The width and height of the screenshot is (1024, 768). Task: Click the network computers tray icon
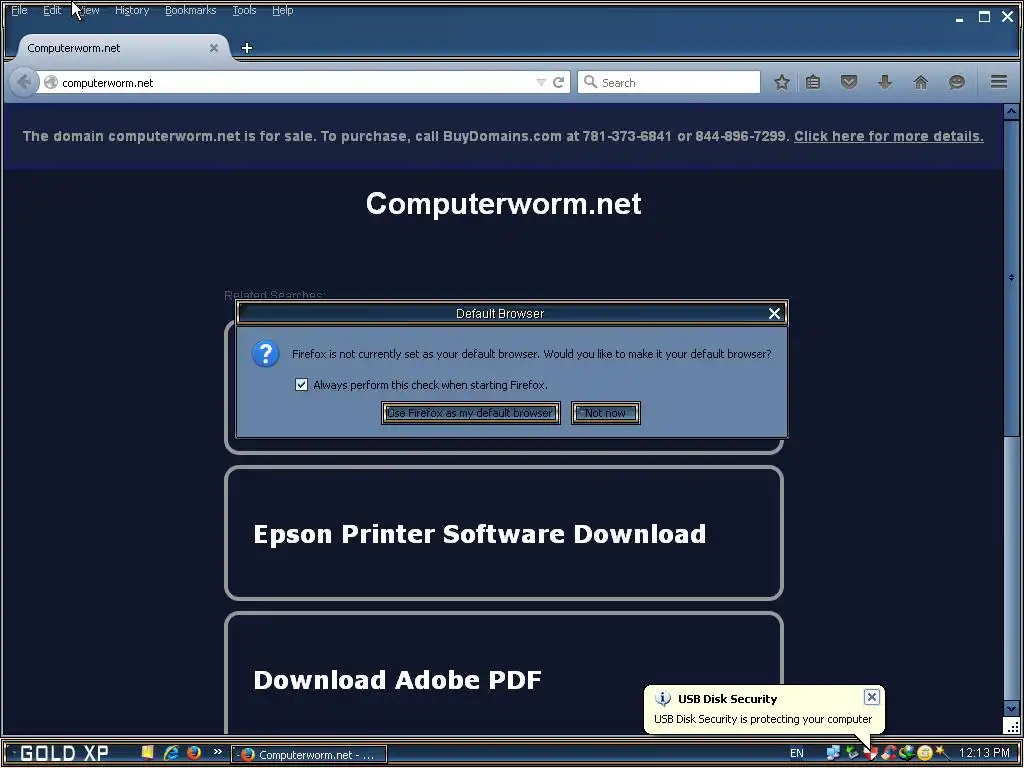tap(833, 753)
